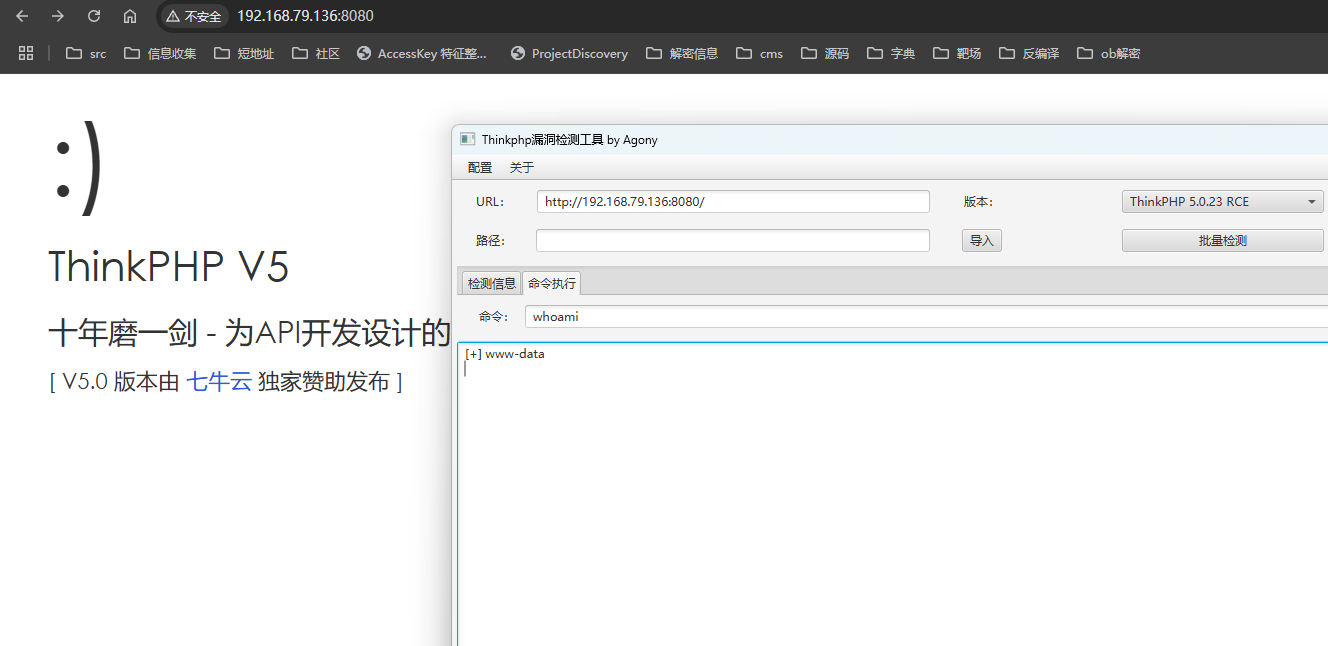Screen dimensions: 1328x646
Task: Open the 信息收集 bookmark folder
Action: (x=160, y=53)
